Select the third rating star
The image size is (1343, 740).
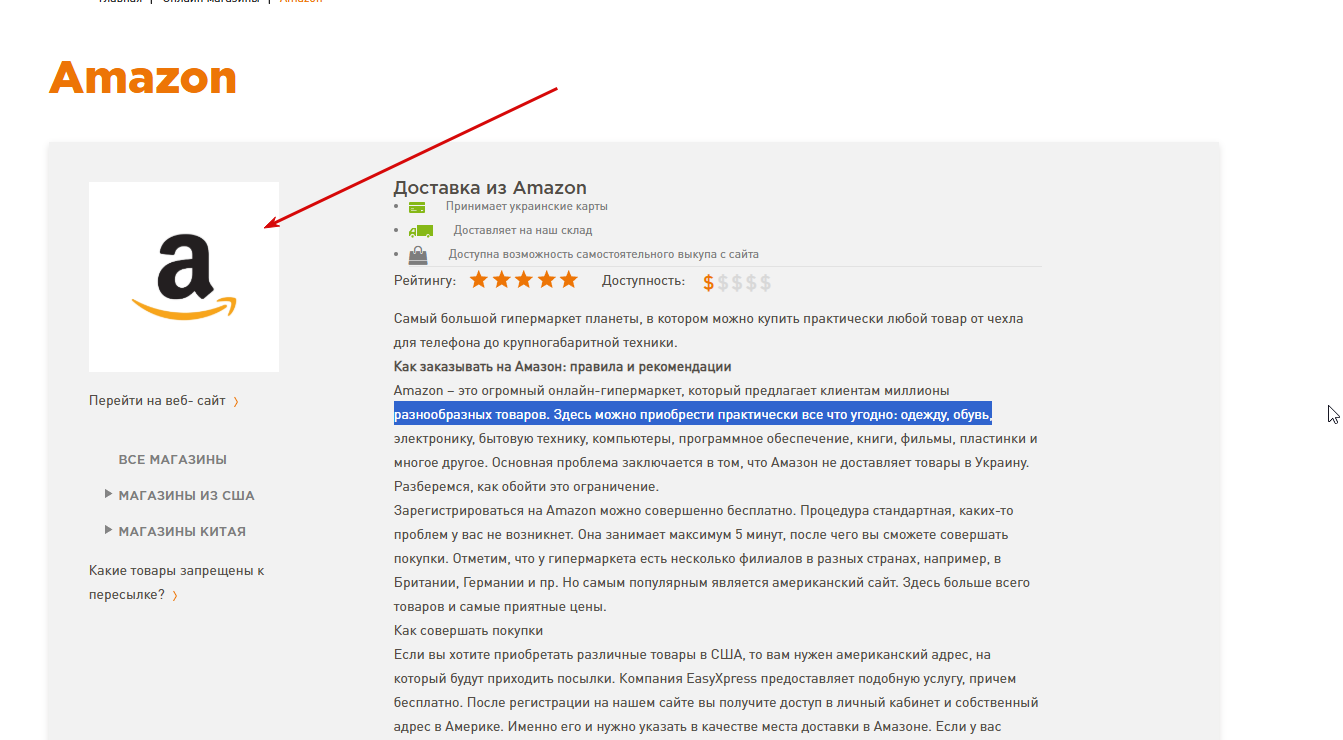[x=524, y=280]
